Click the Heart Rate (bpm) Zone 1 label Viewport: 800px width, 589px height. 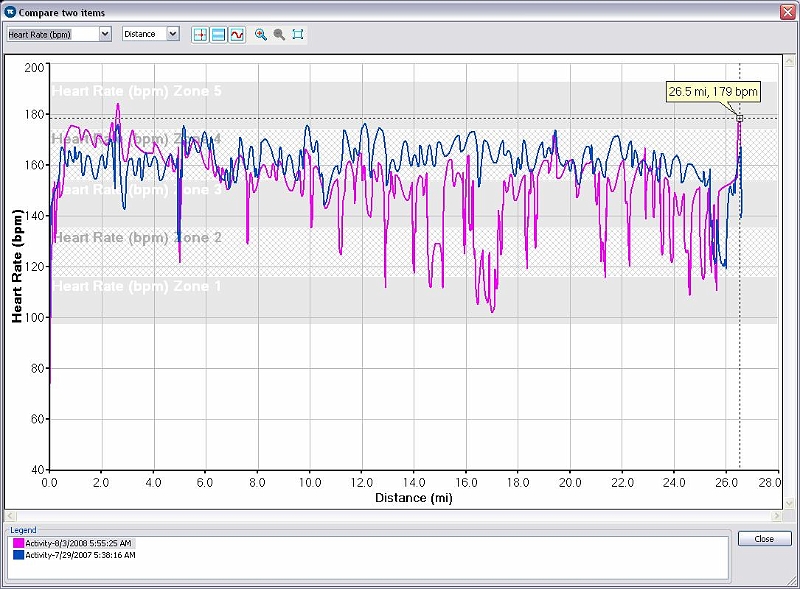click(x=137, y=286)
